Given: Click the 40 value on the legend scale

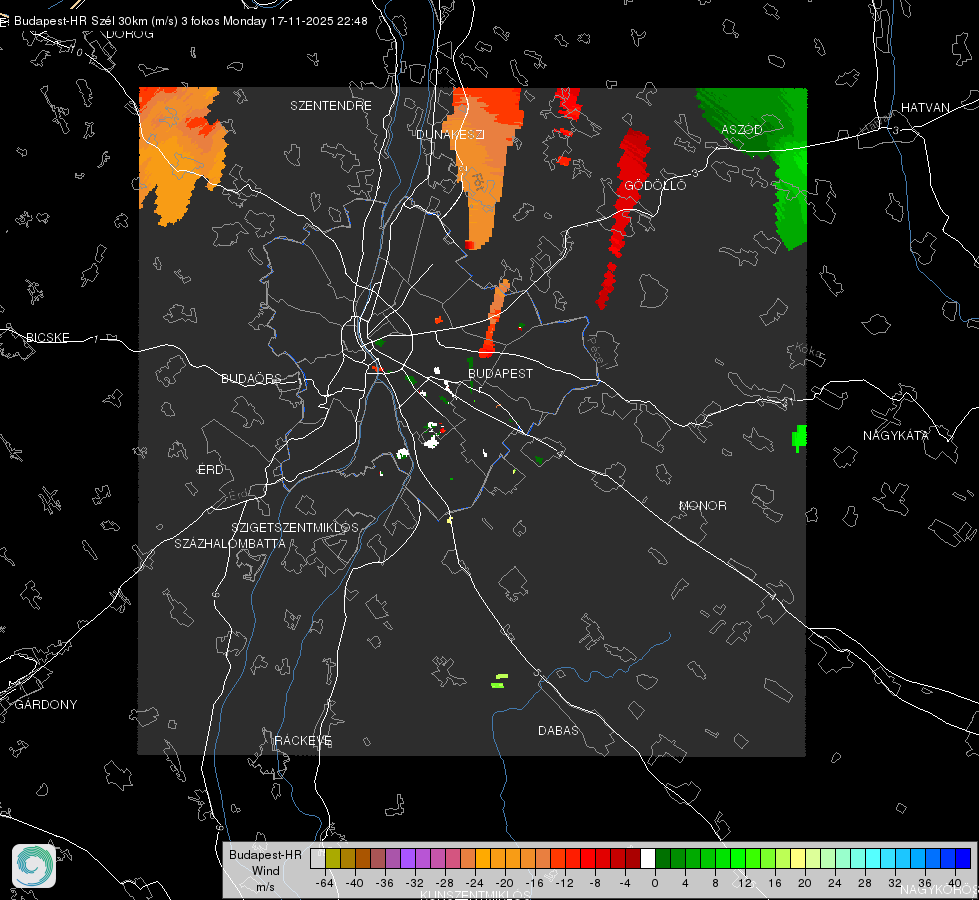Looking at the screenshot, I should pos(954,883).
